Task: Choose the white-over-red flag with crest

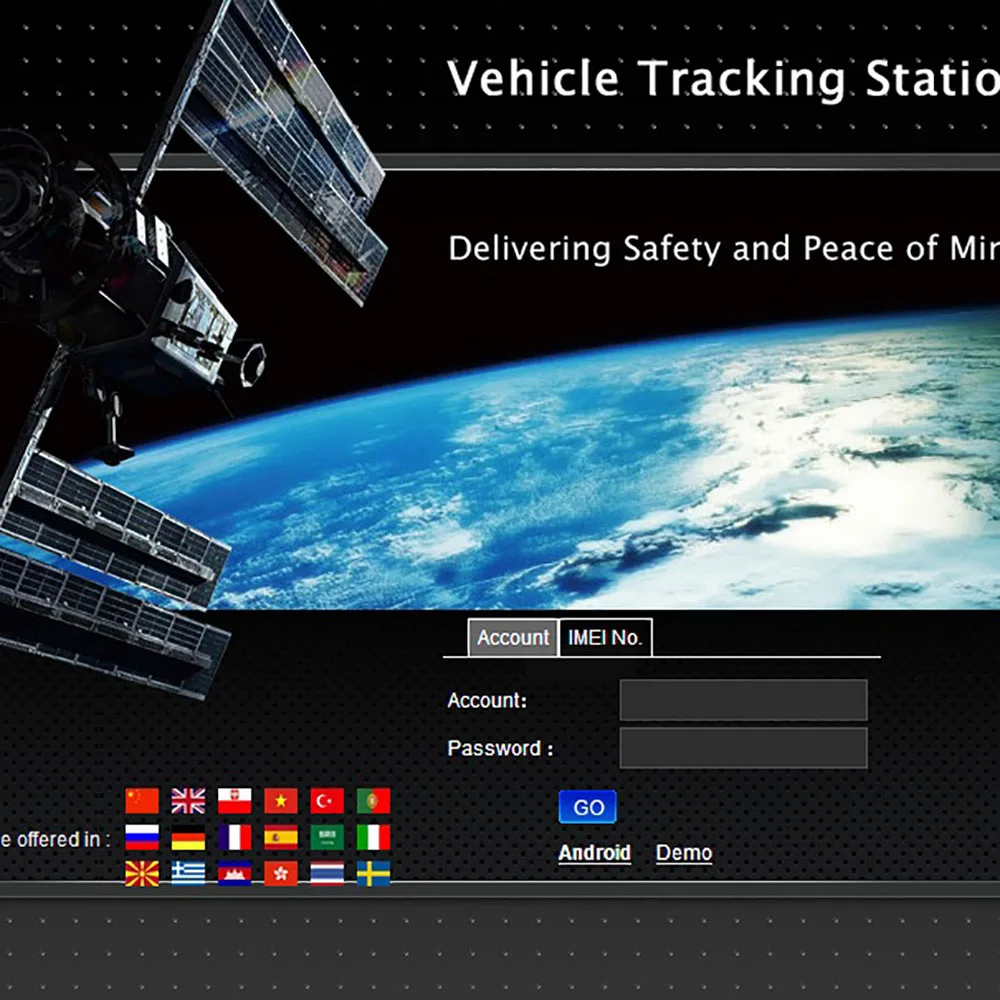Action: tap(235, 801)
